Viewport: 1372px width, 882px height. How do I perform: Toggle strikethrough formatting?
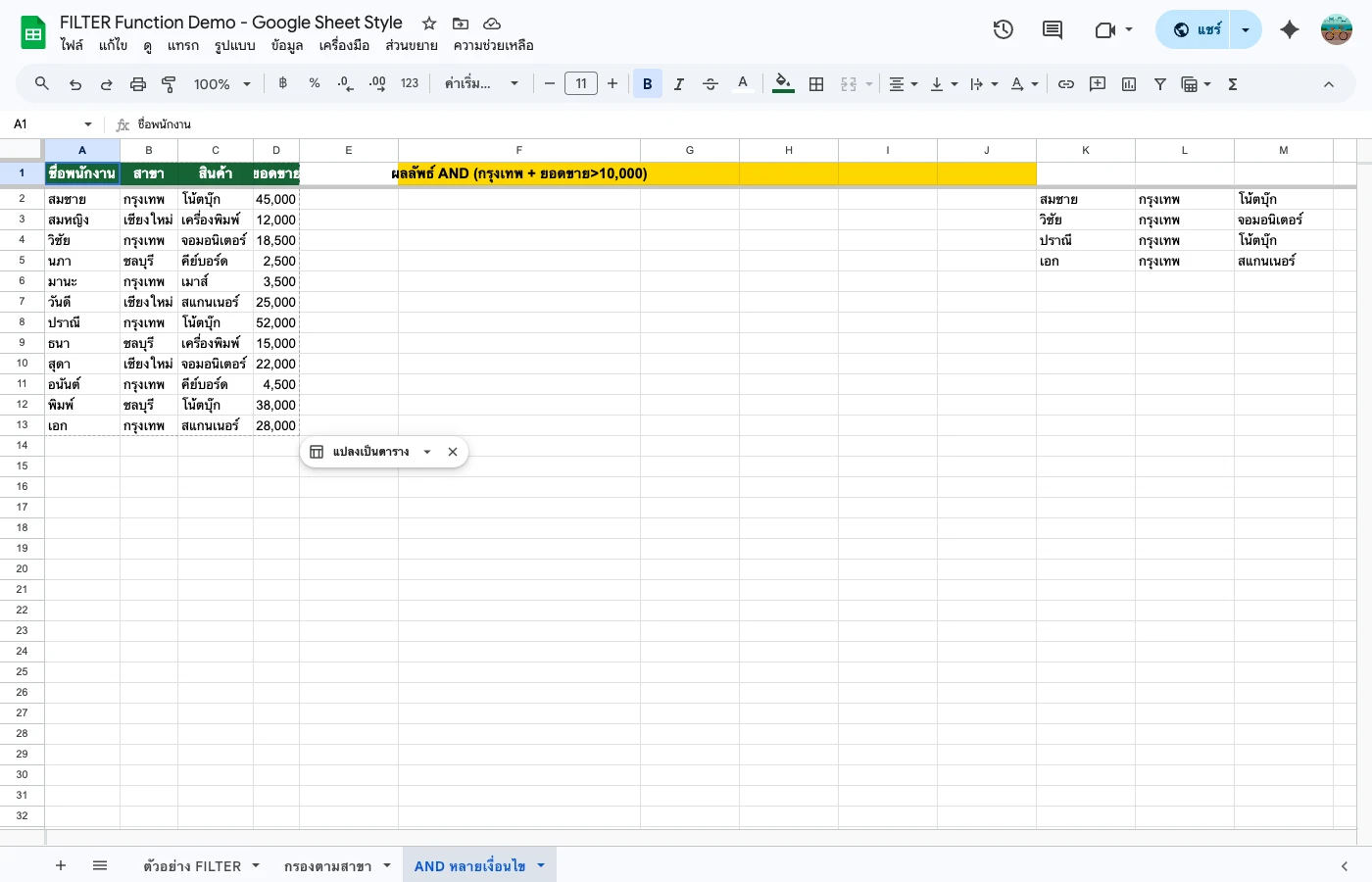(710, 83)
